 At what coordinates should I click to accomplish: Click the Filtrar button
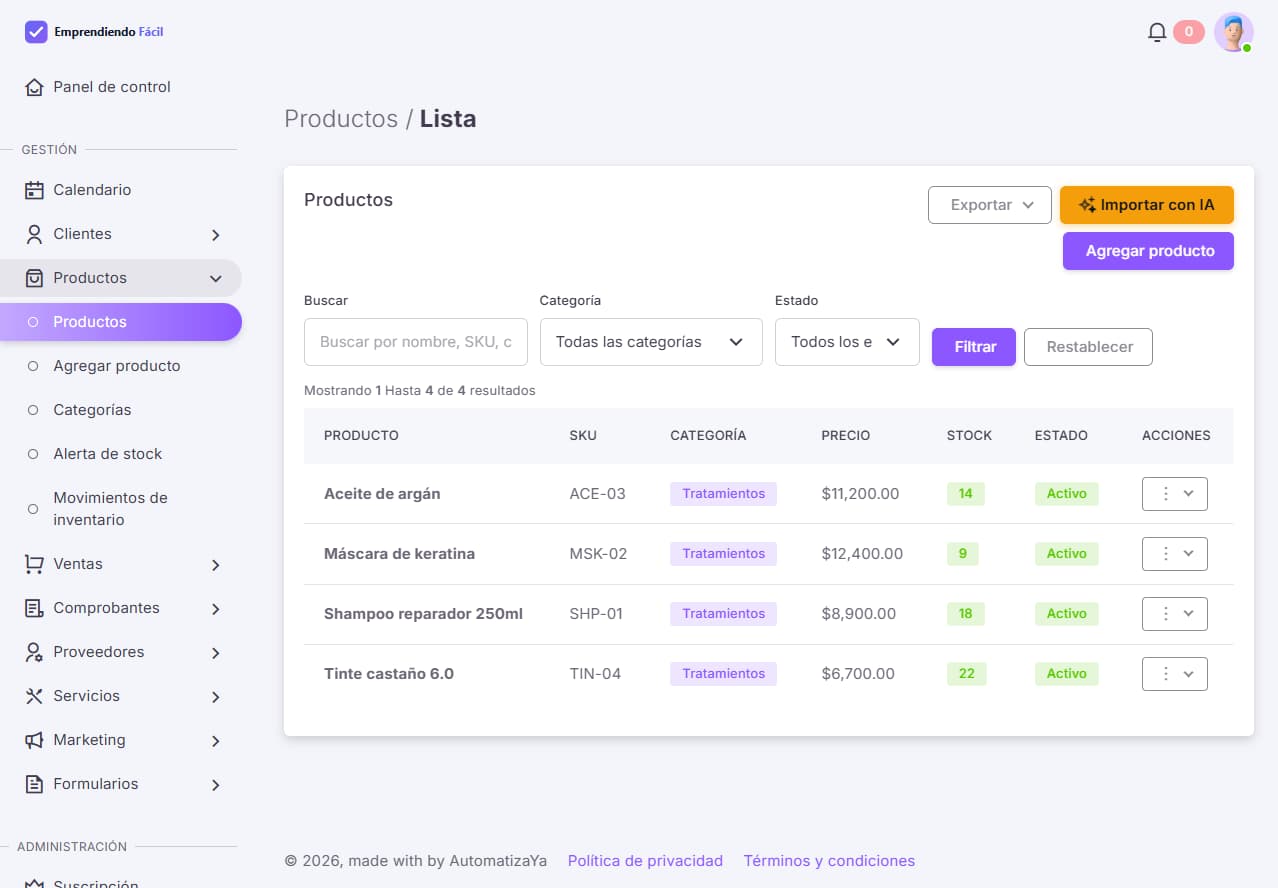point(974,347)
